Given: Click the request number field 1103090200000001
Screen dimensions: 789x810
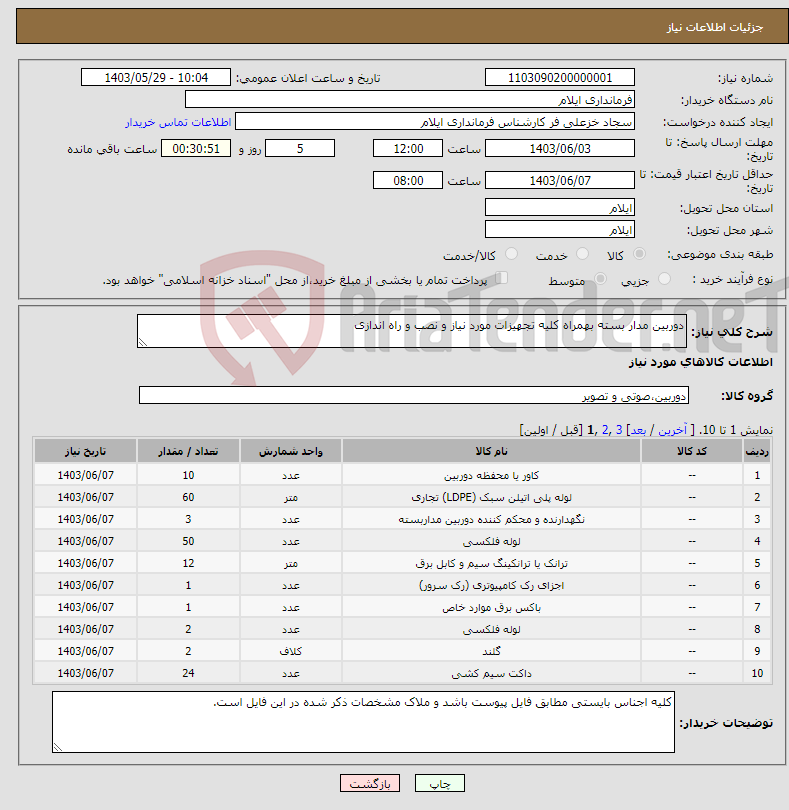Looking at the screenshot, I should pyautogui.click(x=560, y=77).
